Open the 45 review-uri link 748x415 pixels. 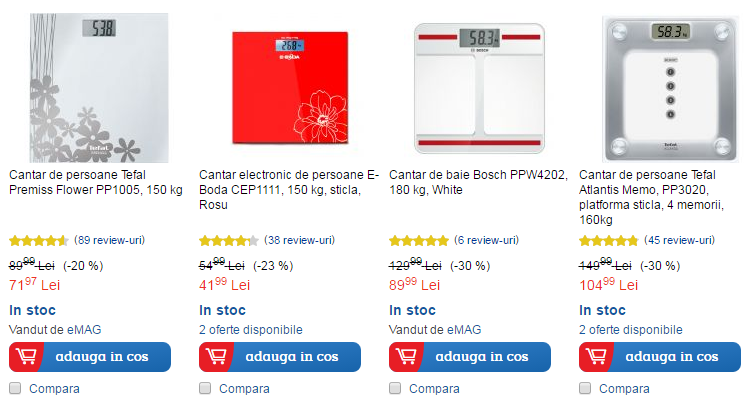[680, 241]
